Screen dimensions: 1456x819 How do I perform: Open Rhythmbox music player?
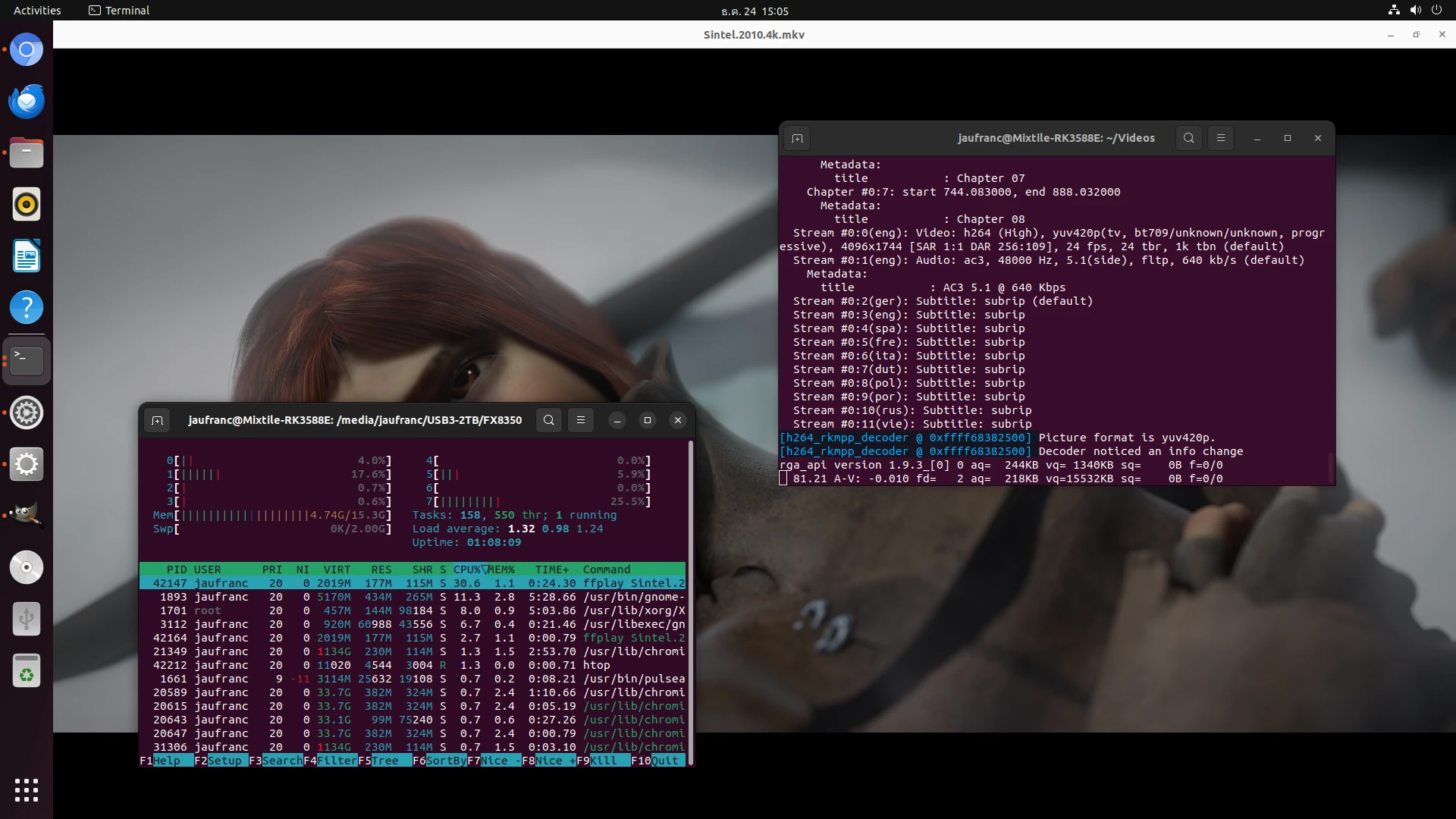27,204
